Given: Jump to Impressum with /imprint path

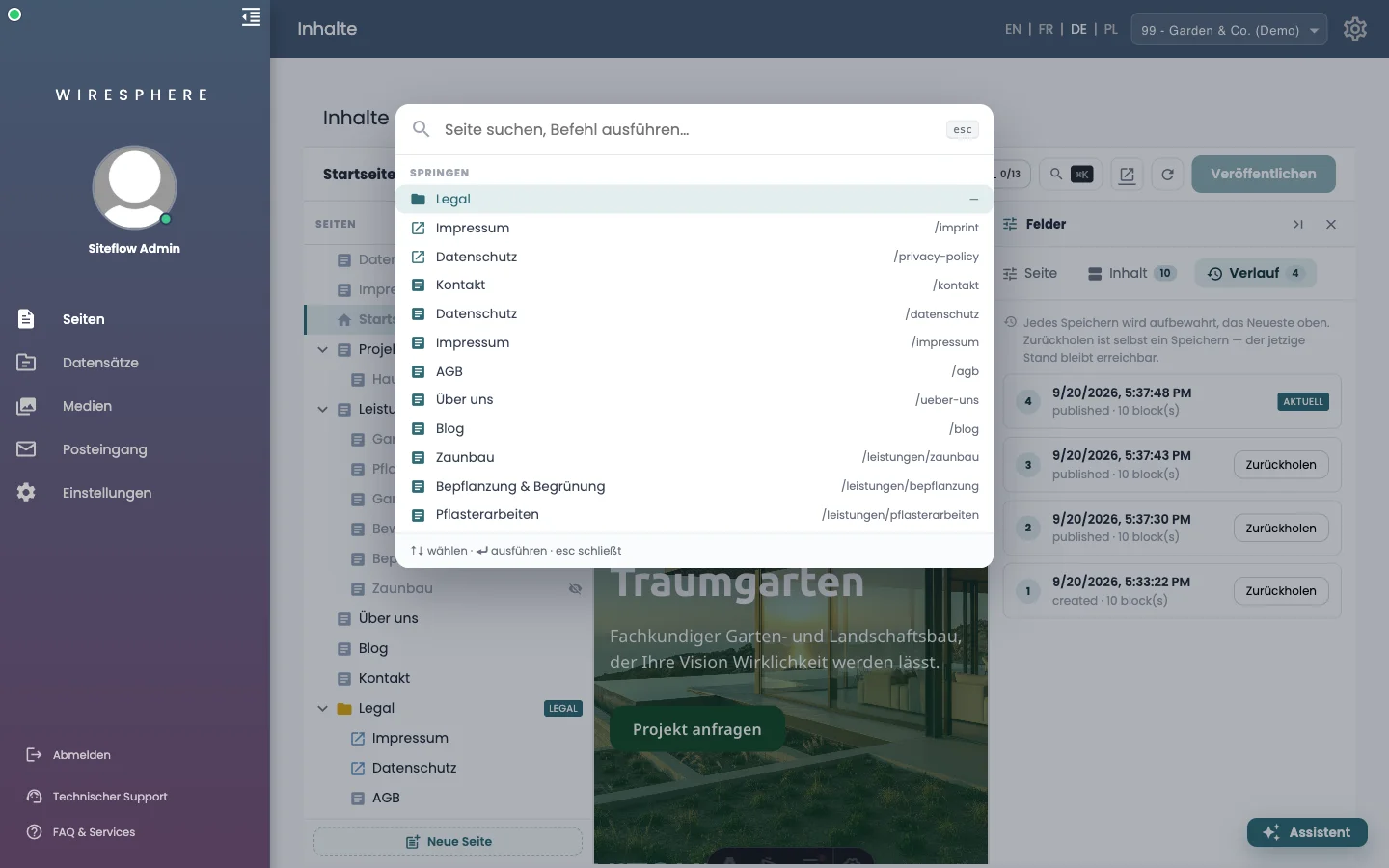Looking at the screenshot, I should coord(694,228).
